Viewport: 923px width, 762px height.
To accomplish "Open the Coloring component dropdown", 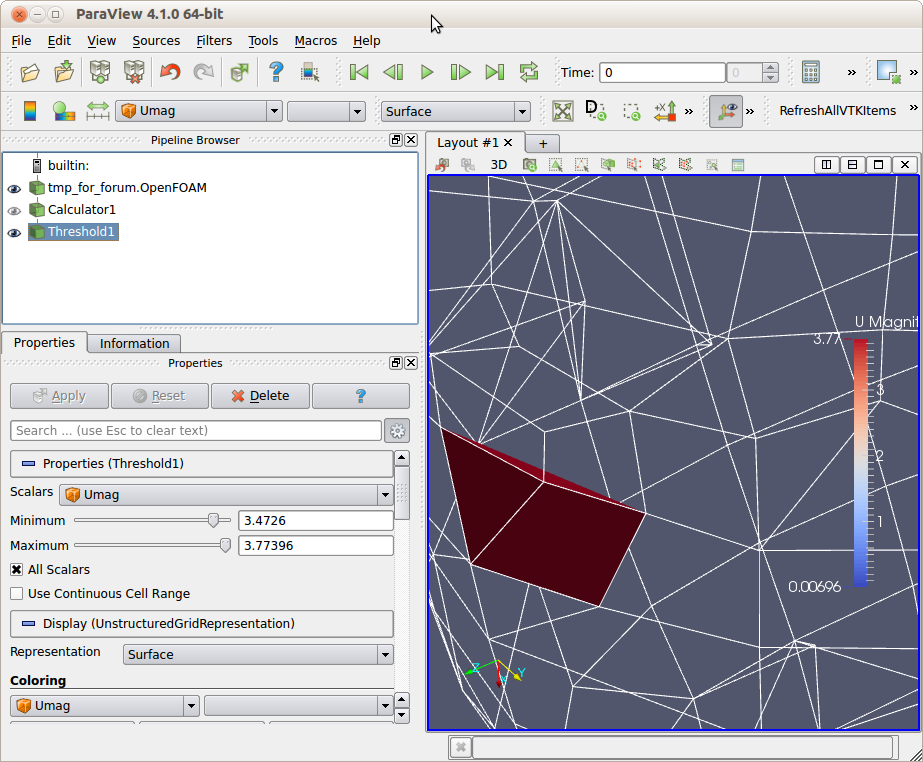I will pyautogui.click(x=298, y=705).
